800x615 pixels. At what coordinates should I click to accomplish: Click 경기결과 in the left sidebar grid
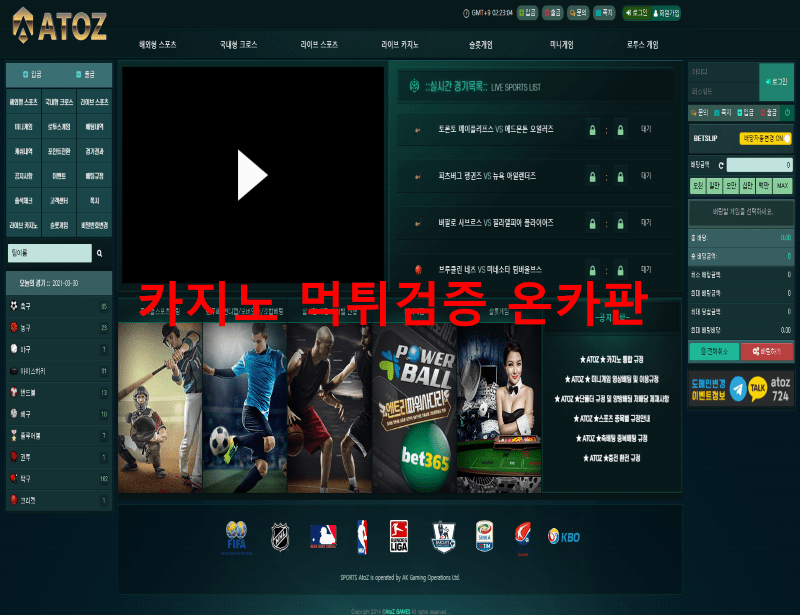[94, 151]
